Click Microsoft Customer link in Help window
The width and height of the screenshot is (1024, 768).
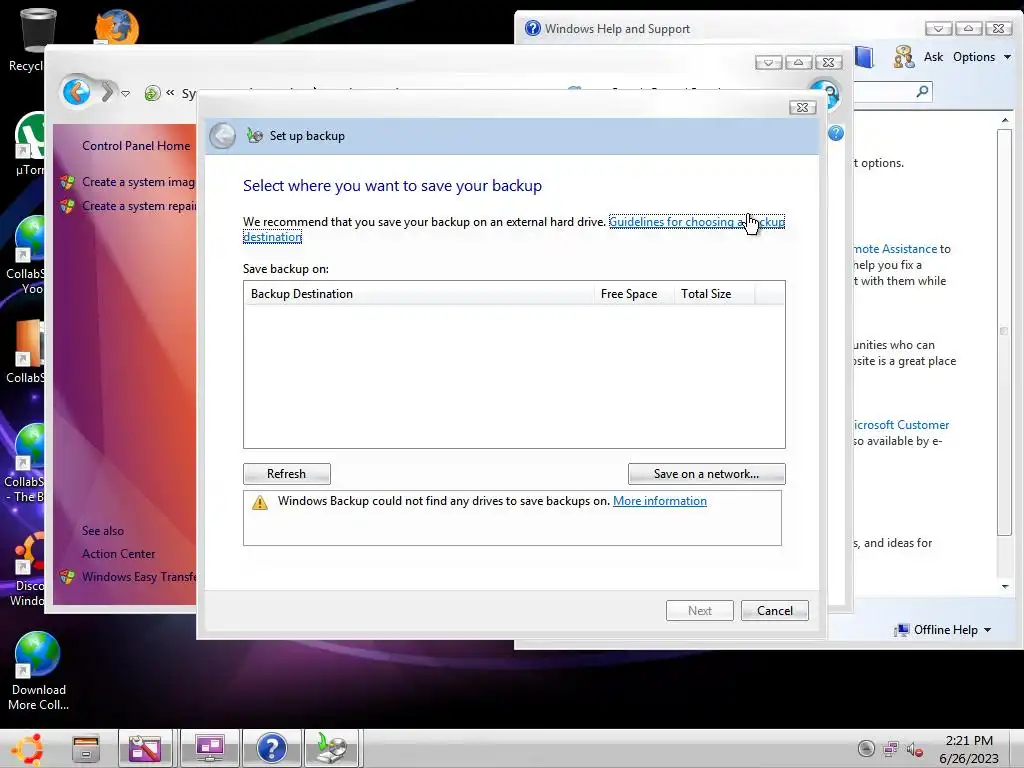(901, 424)
